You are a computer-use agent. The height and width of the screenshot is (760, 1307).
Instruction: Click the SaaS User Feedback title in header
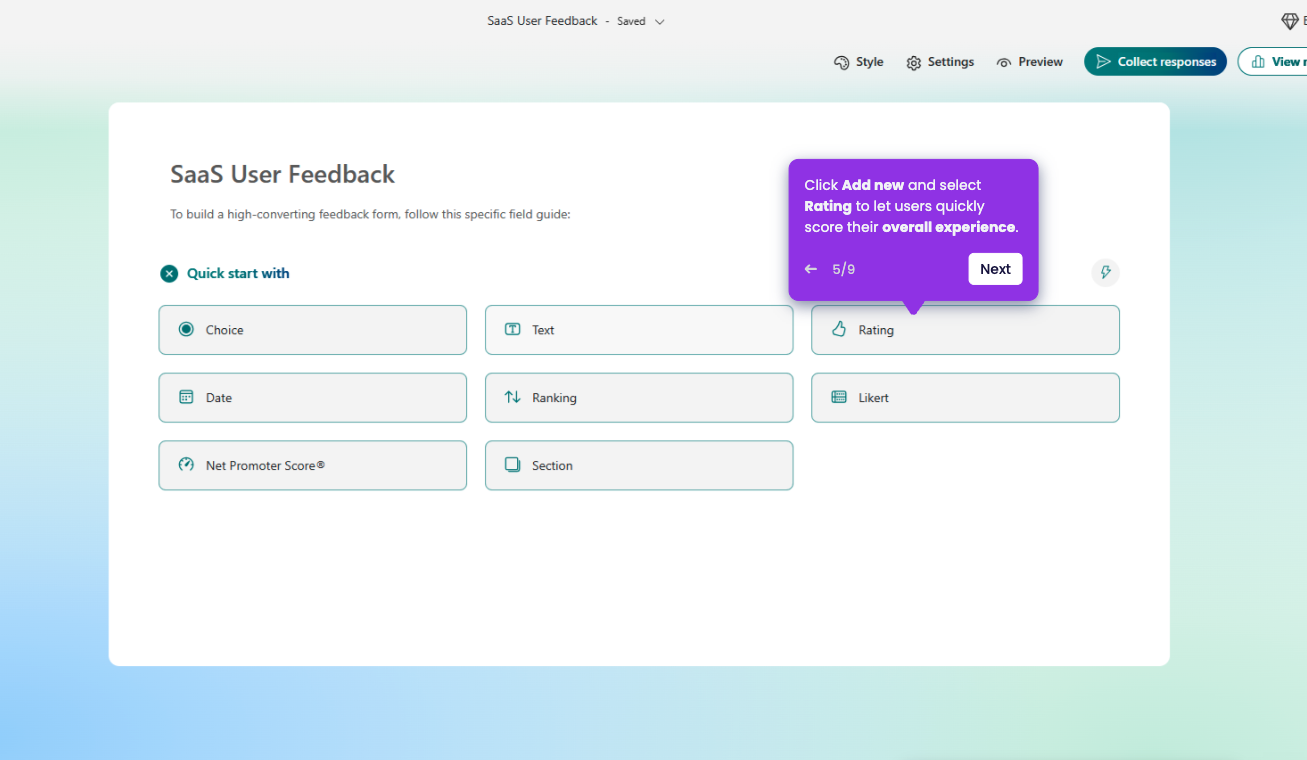click(542, 21)
